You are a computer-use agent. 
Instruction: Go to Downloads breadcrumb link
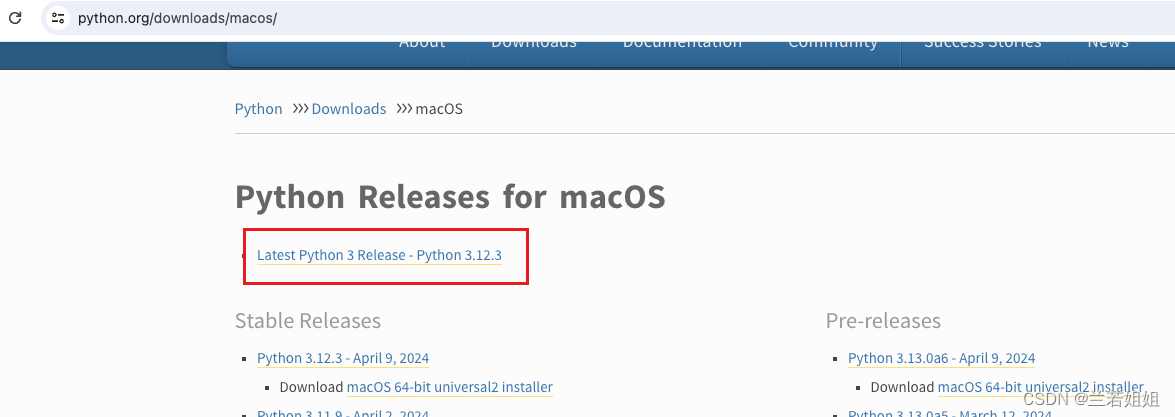click(348, 109)
